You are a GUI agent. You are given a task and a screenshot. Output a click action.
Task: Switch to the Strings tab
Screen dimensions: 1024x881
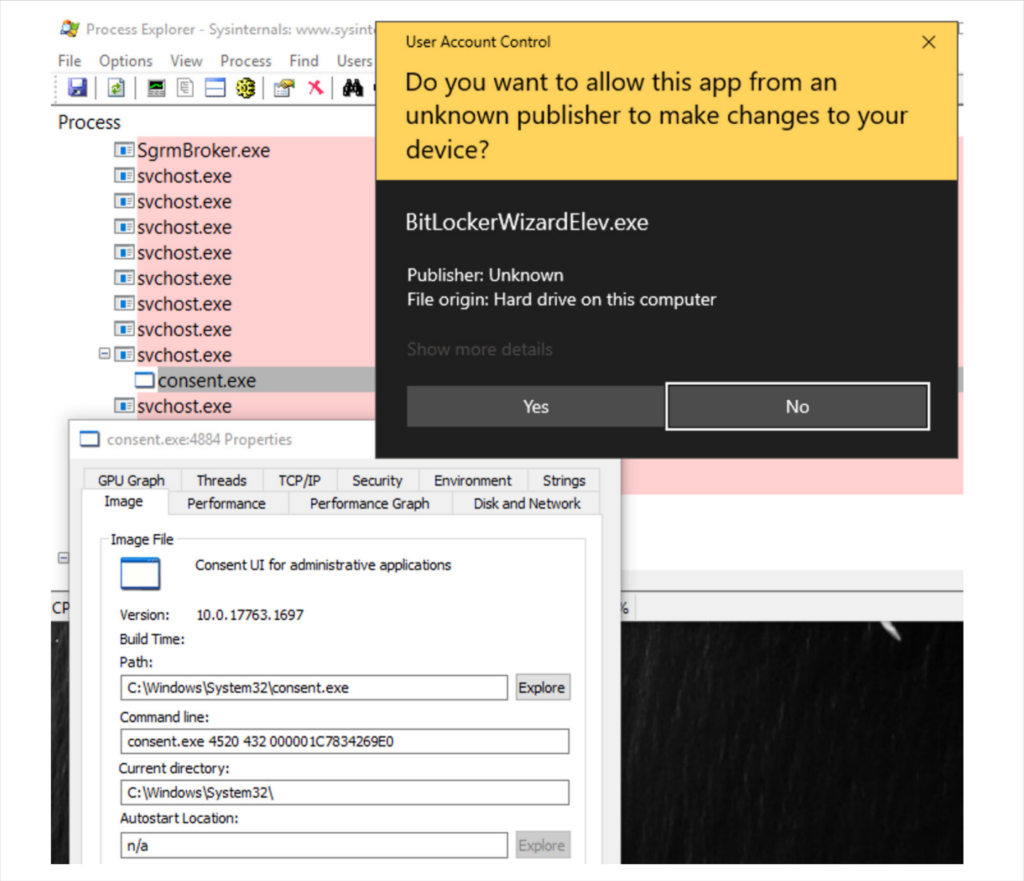tap(563, 480)
